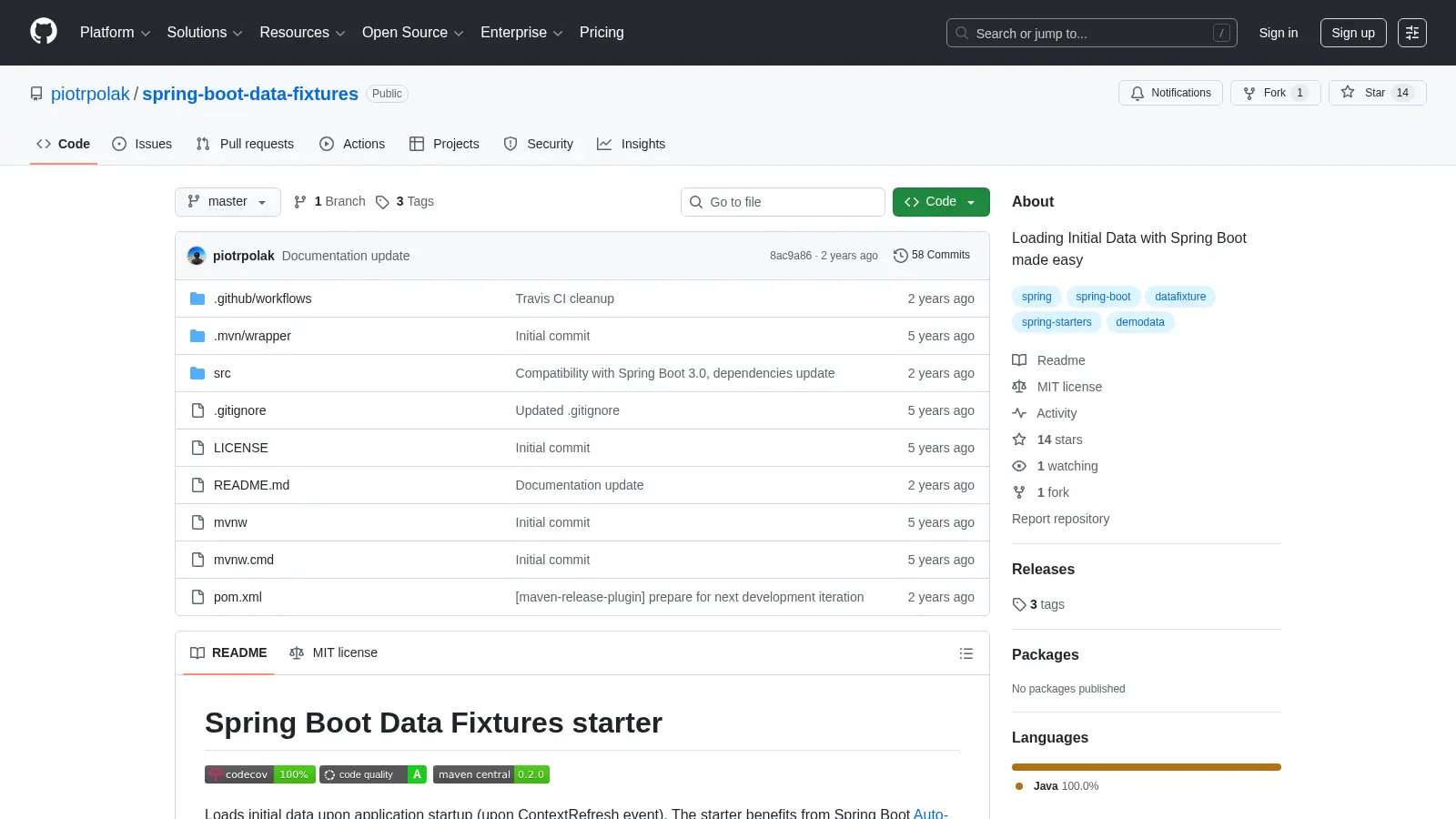Click the piotrpolak user avatar
This screenshot has width=1456, height=819.
[197, 256]
